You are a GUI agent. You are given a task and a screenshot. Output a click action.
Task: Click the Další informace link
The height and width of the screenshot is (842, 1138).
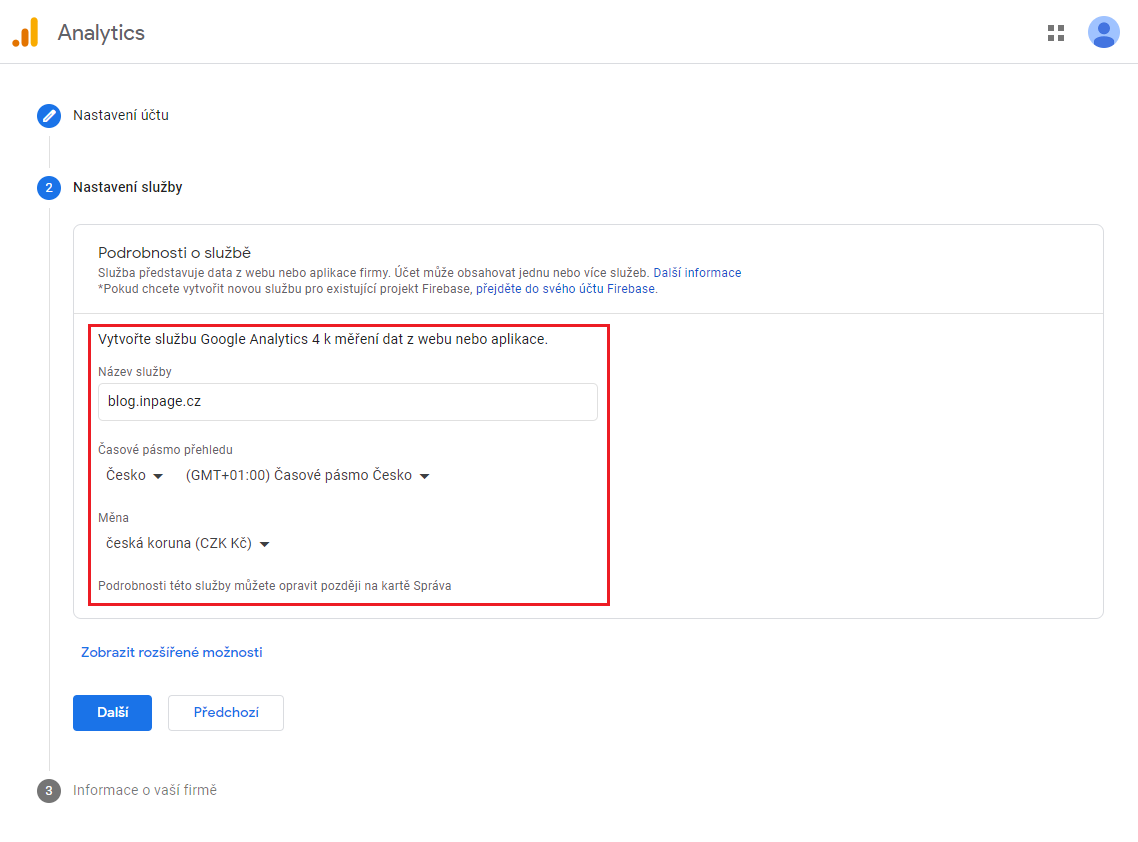(x=697, y=273)
